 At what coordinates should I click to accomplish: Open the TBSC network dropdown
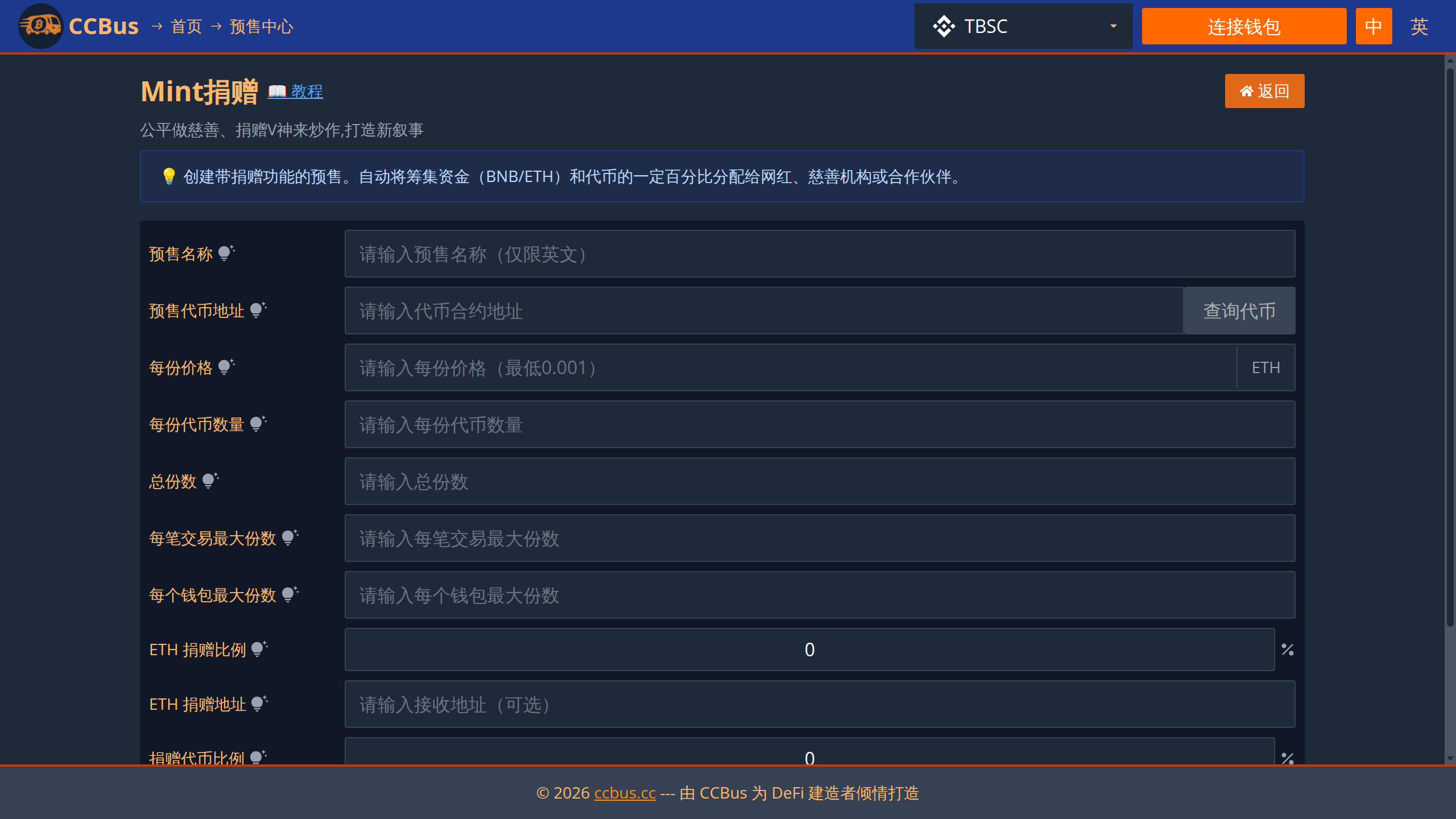click(x=1023, y=26)
